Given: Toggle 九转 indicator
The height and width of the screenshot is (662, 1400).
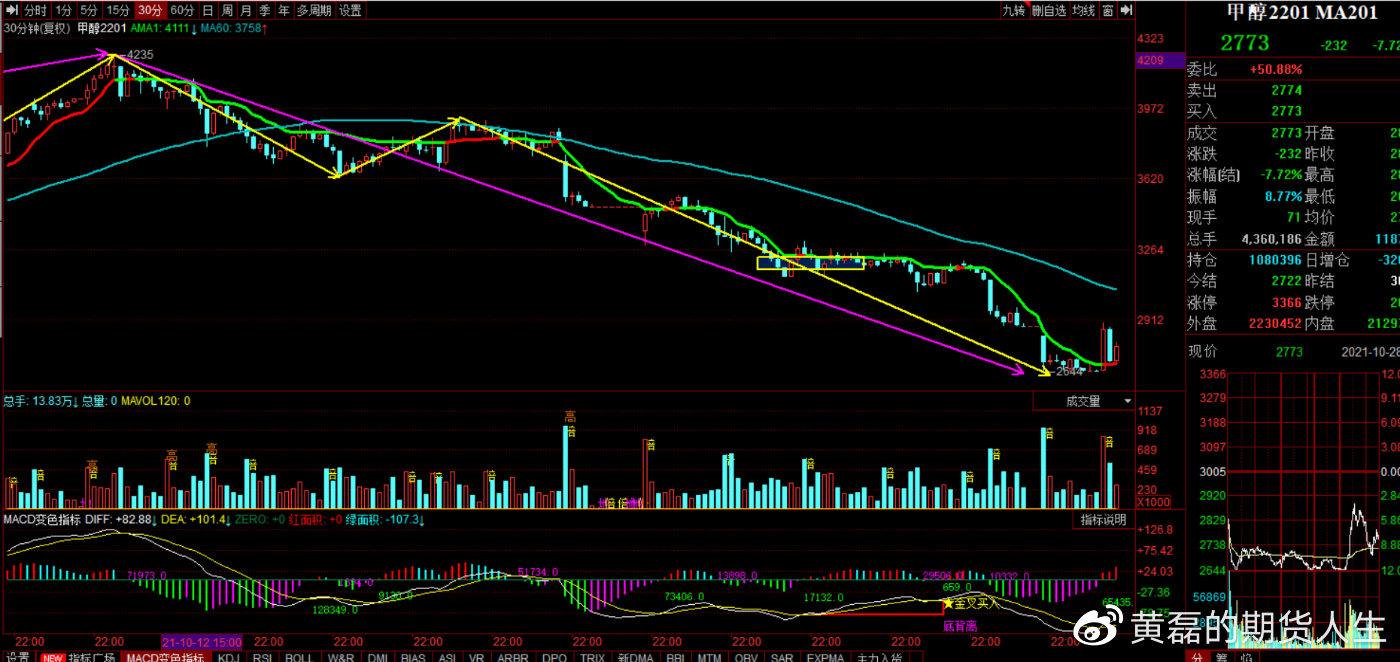Looking at the screenshot, I should (1014, 10).
